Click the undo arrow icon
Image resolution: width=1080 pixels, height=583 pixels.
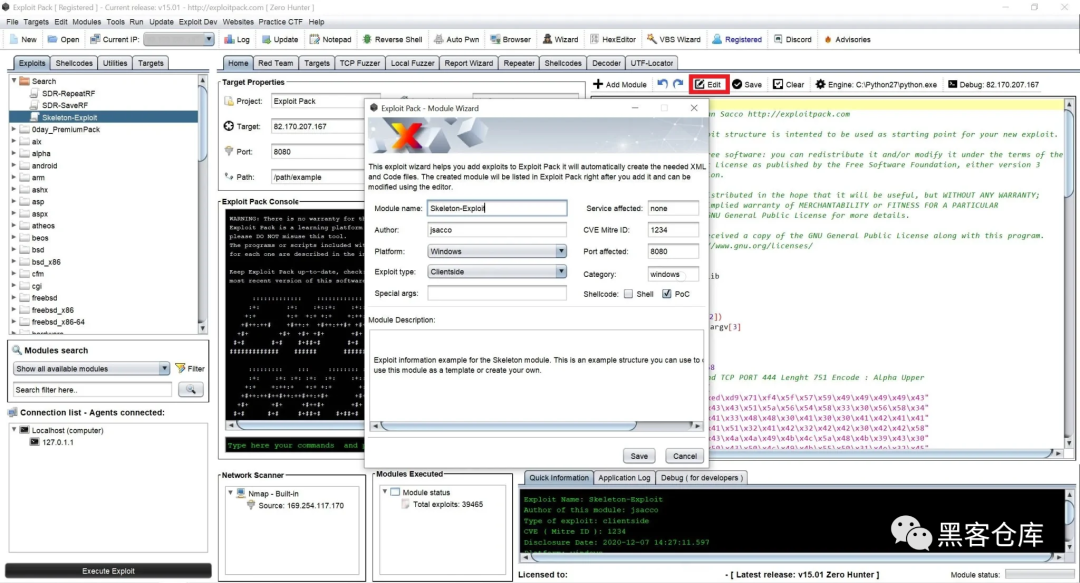662,84
